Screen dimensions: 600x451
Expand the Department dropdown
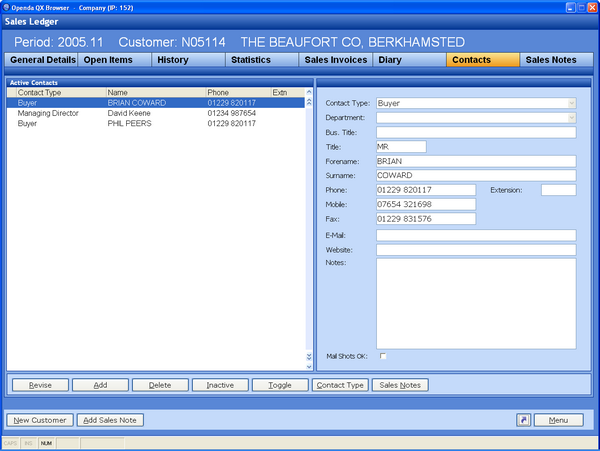(572, 118)
